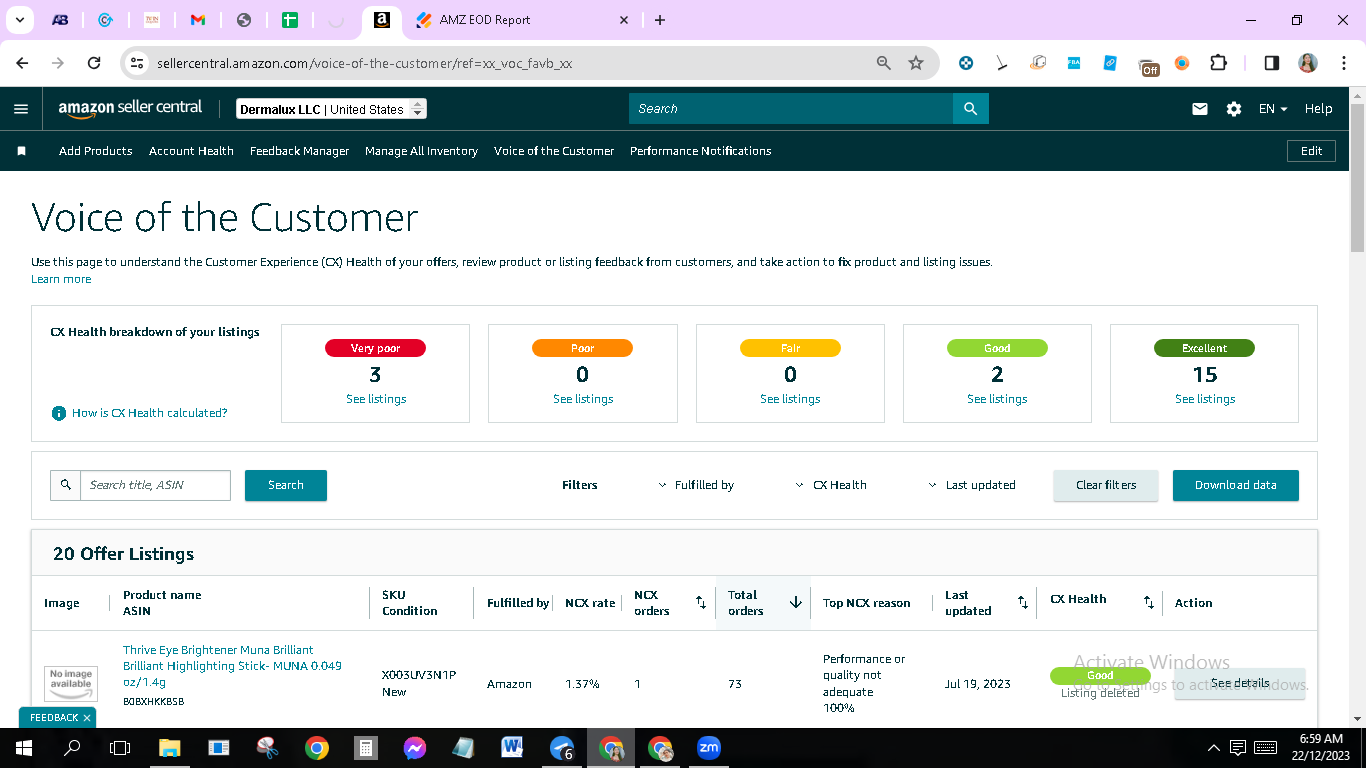Click the Clear filters button

(1106, 485)
